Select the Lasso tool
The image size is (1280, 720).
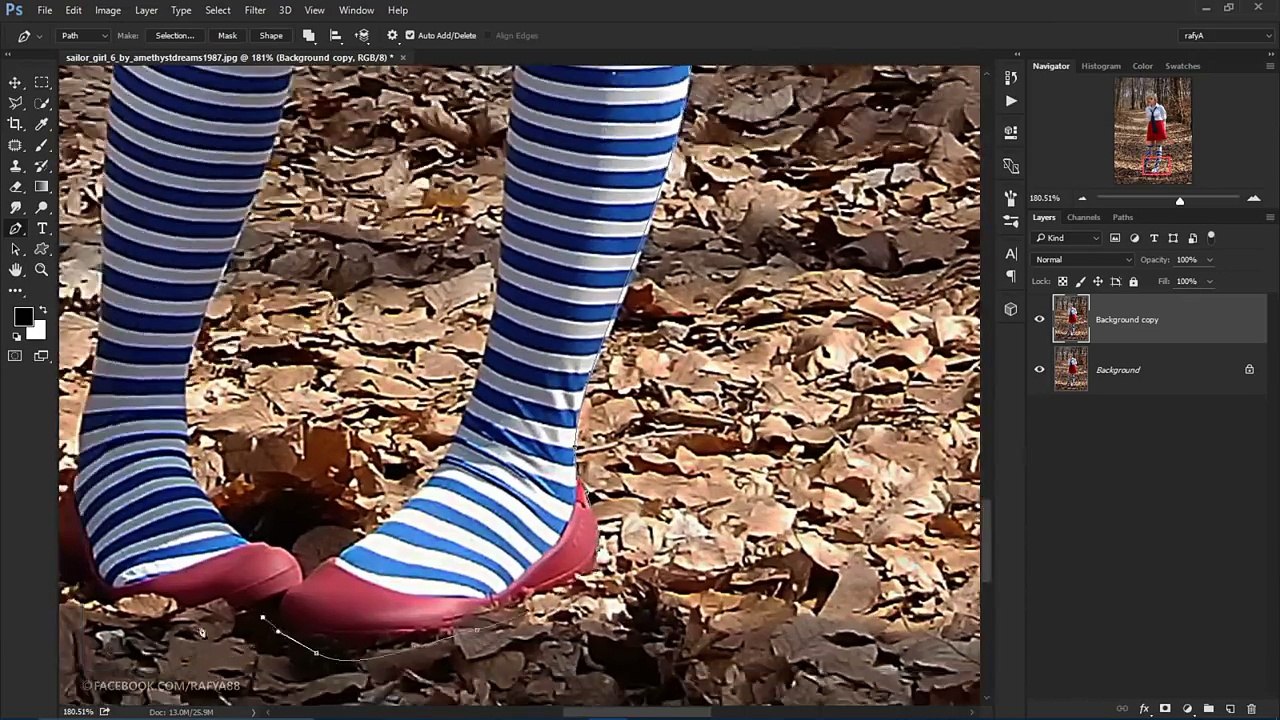(16, 103)
